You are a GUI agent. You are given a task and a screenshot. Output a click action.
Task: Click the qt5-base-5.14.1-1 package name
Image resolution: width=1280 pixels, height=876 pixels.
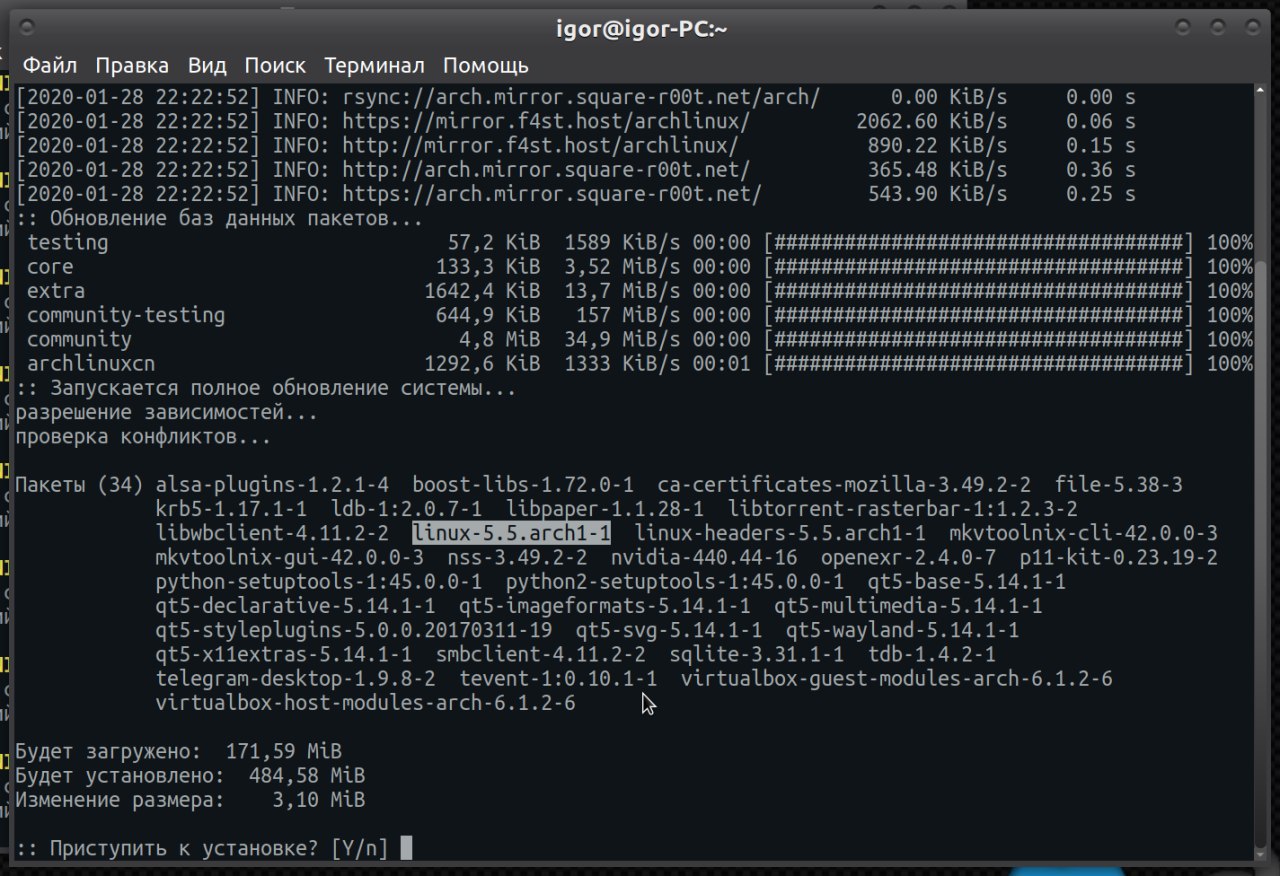(967, 581)
